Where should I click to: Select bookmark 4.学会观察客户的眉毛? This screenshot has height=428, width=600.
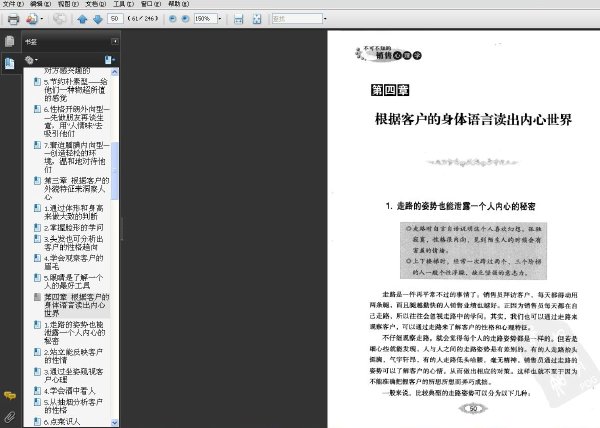(73, 262)
